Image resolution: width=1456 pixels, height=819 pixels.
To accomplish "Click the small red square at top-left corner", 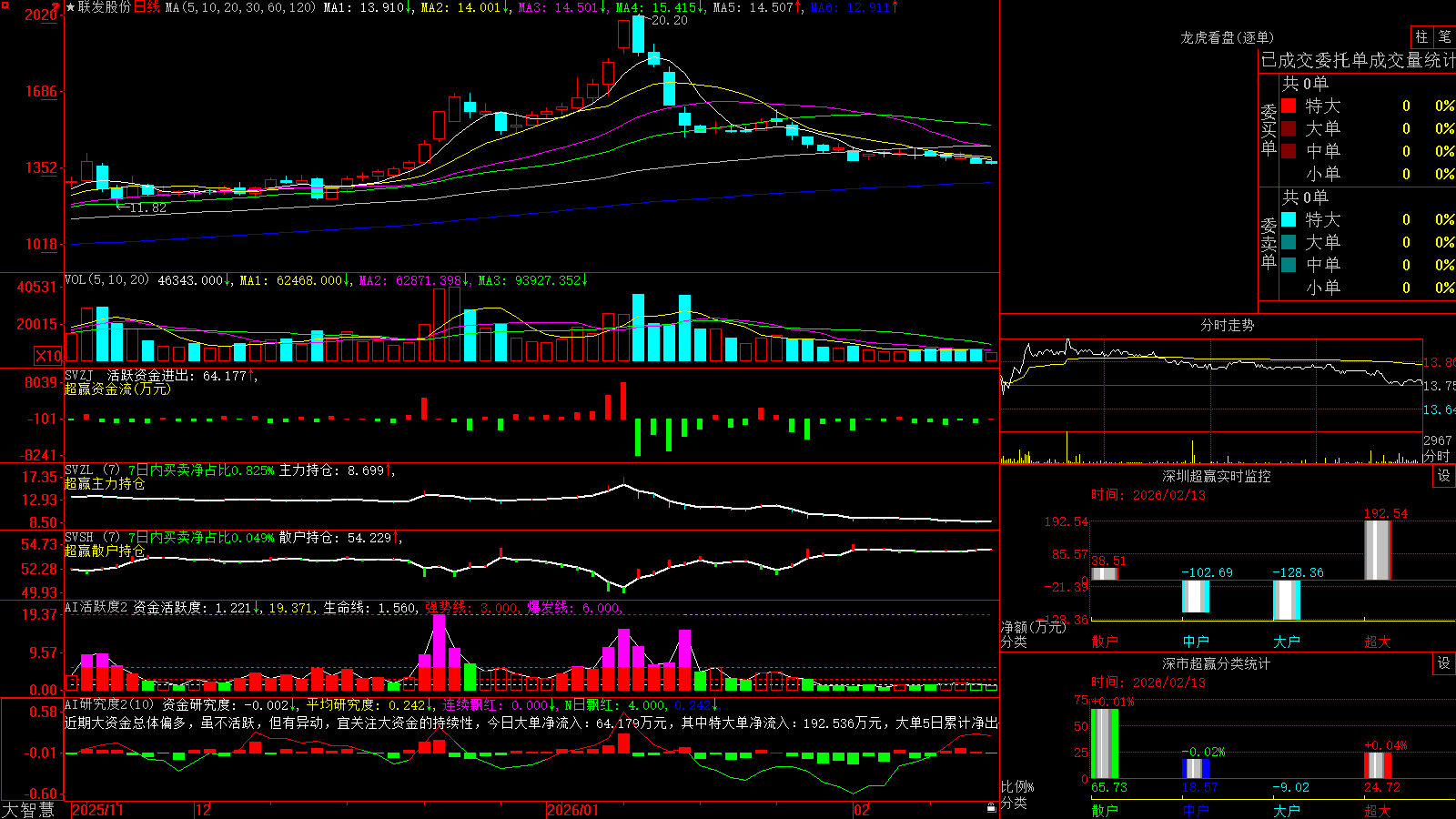I will pyautogui.click(x=4, y=4).
